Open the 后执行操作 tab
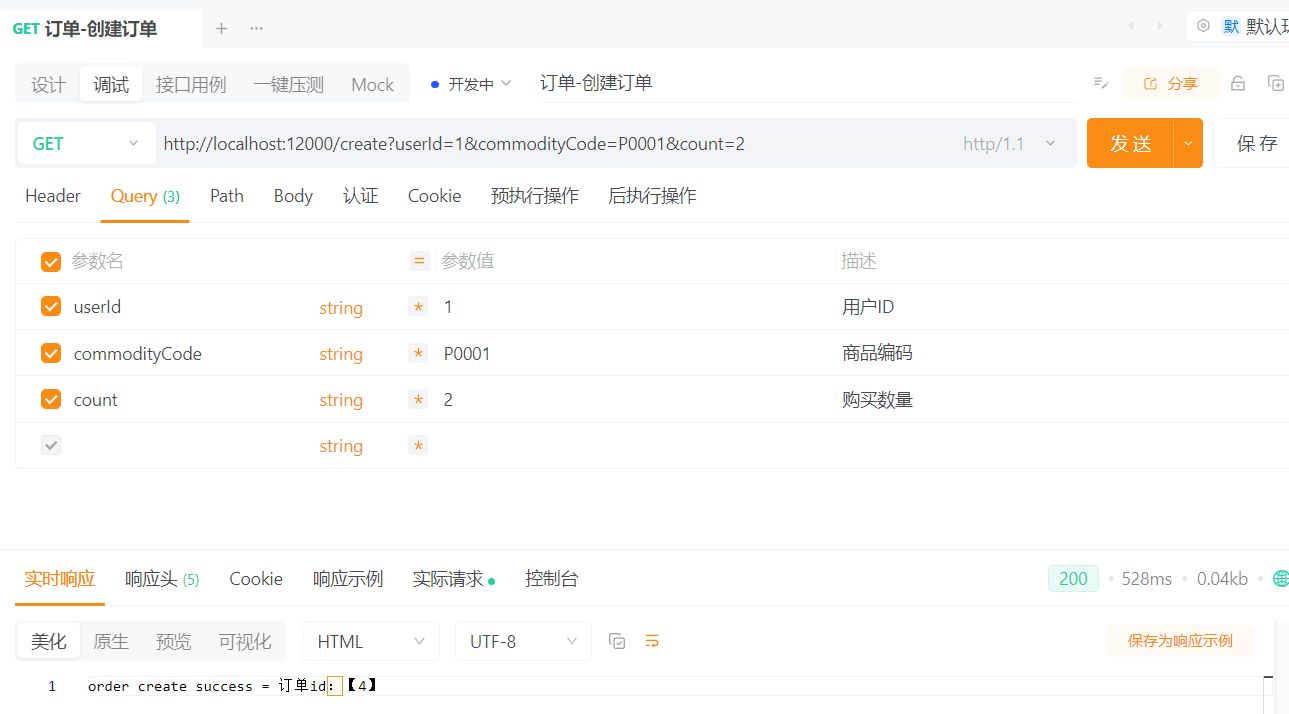Screen dimensions: 1289x714 [652, 196]
